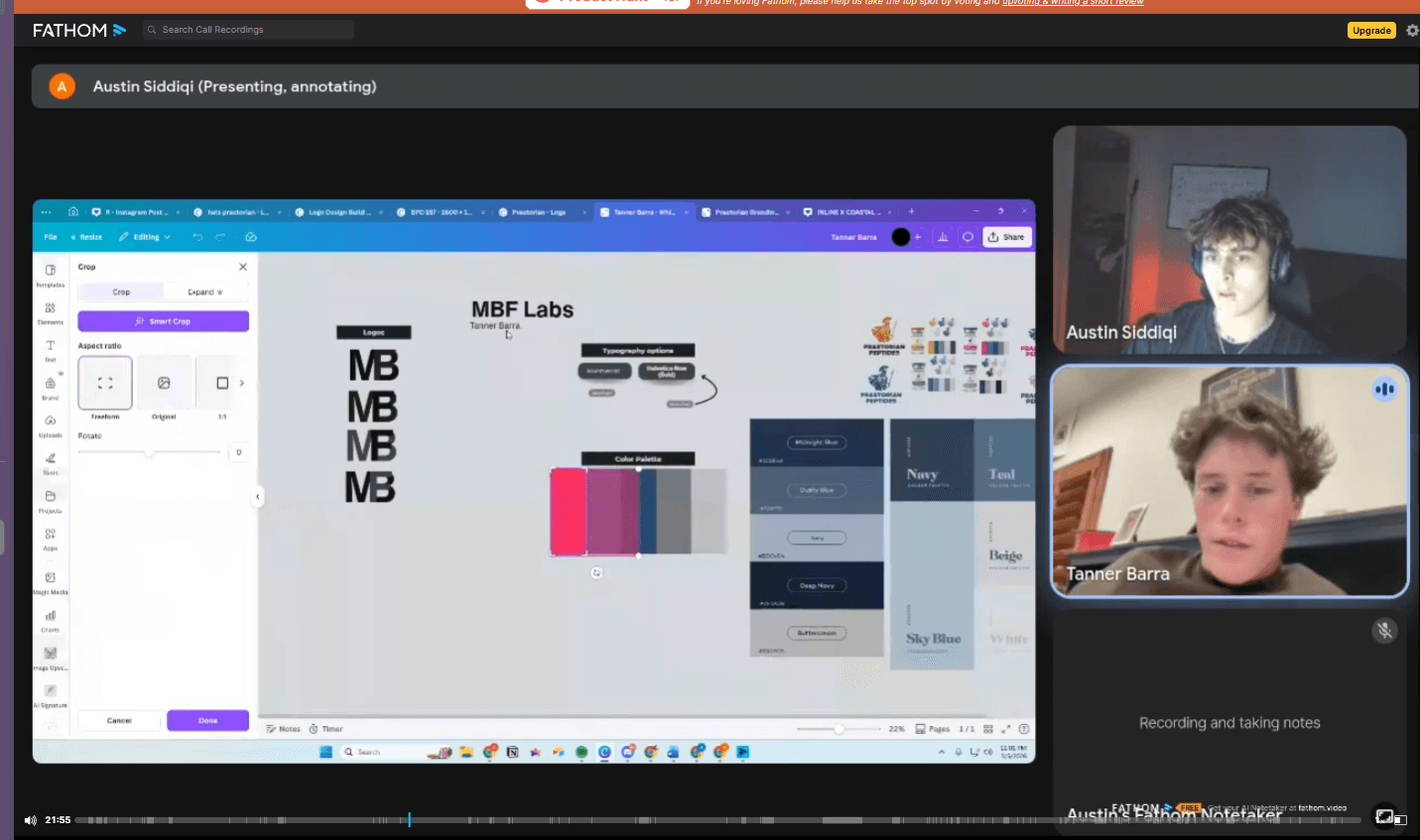Screen dimensions: 1420x840
Task: Open the Tools panel in Canva sidebar
Action: (x=51, y=463)
